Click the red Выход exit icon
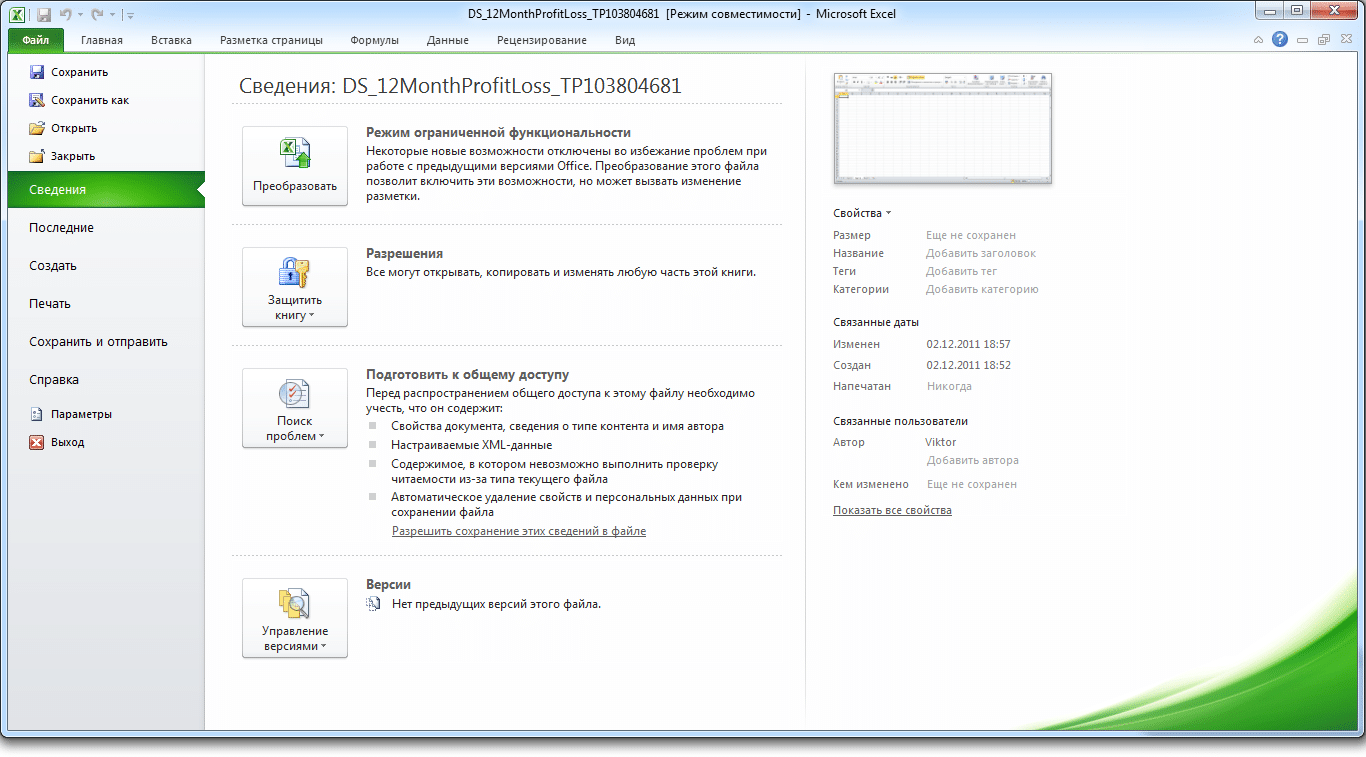 click(x=37, y=442)
